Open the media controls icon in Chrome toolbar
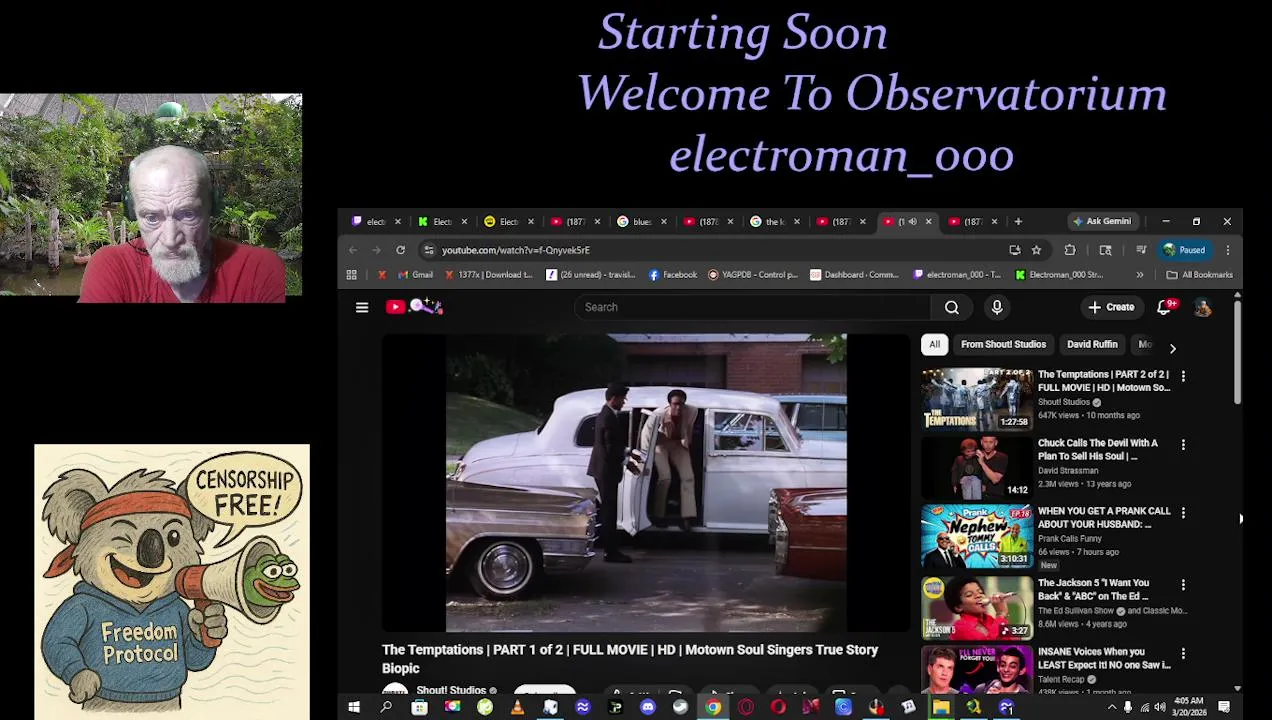The width and height of the screenshot is (1272, 720). 1141,250
